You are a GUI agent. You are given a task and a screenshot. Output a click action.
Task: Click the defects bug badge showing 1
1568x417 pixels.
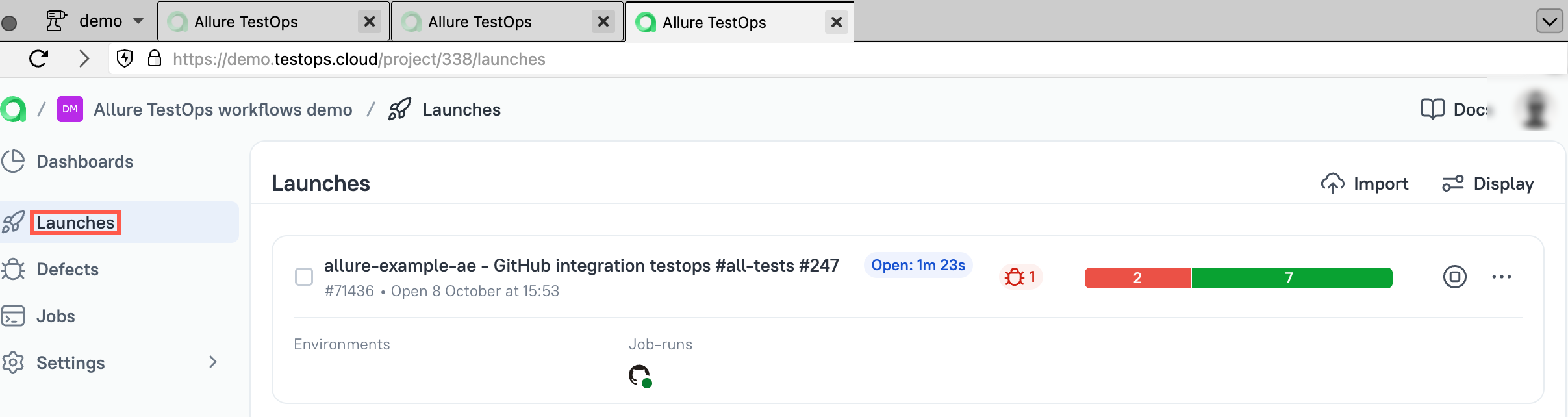1020,277
